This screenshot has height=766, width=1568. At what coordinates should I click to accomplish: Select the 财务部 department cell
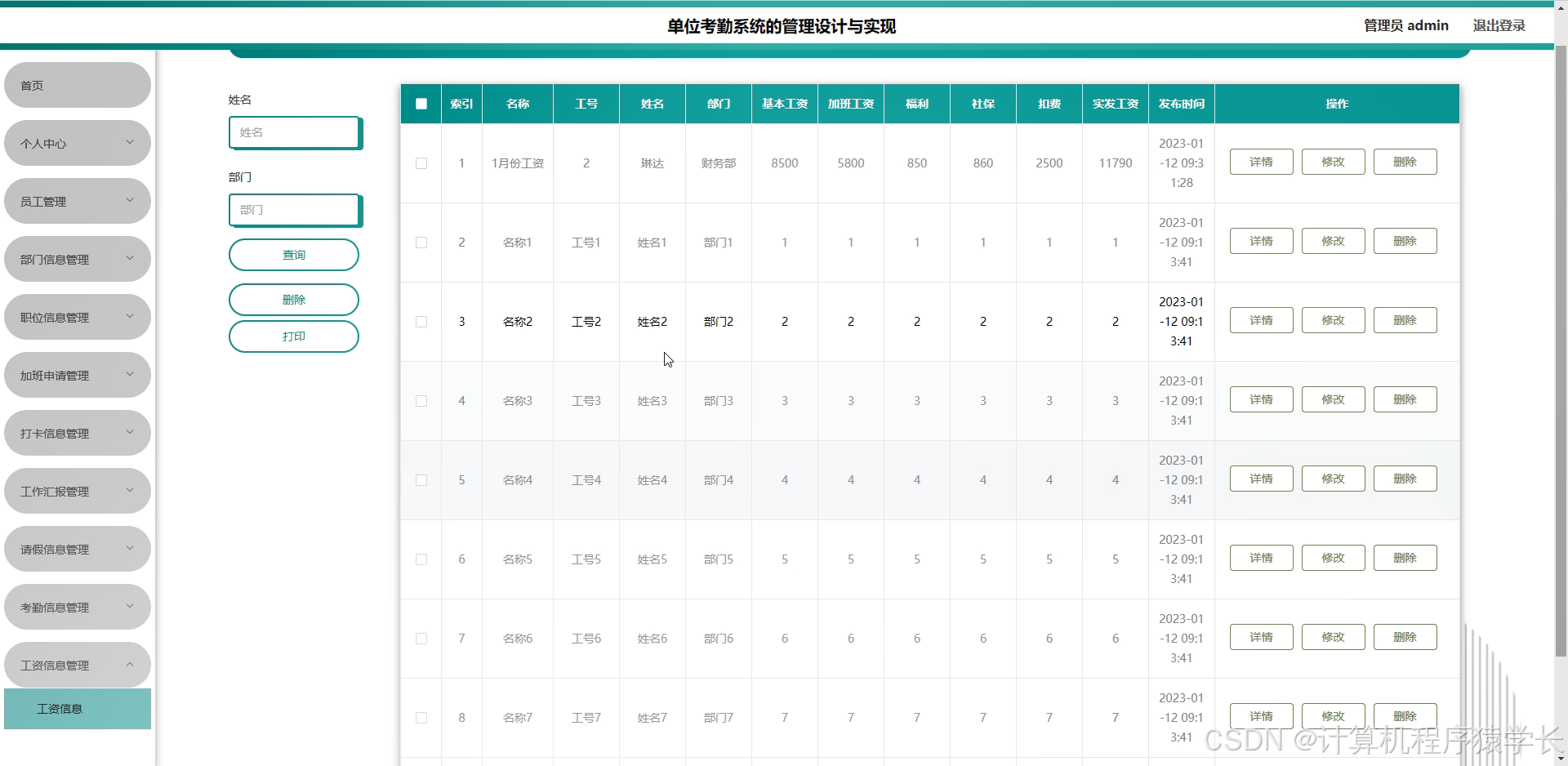click(x=719, y=163)
